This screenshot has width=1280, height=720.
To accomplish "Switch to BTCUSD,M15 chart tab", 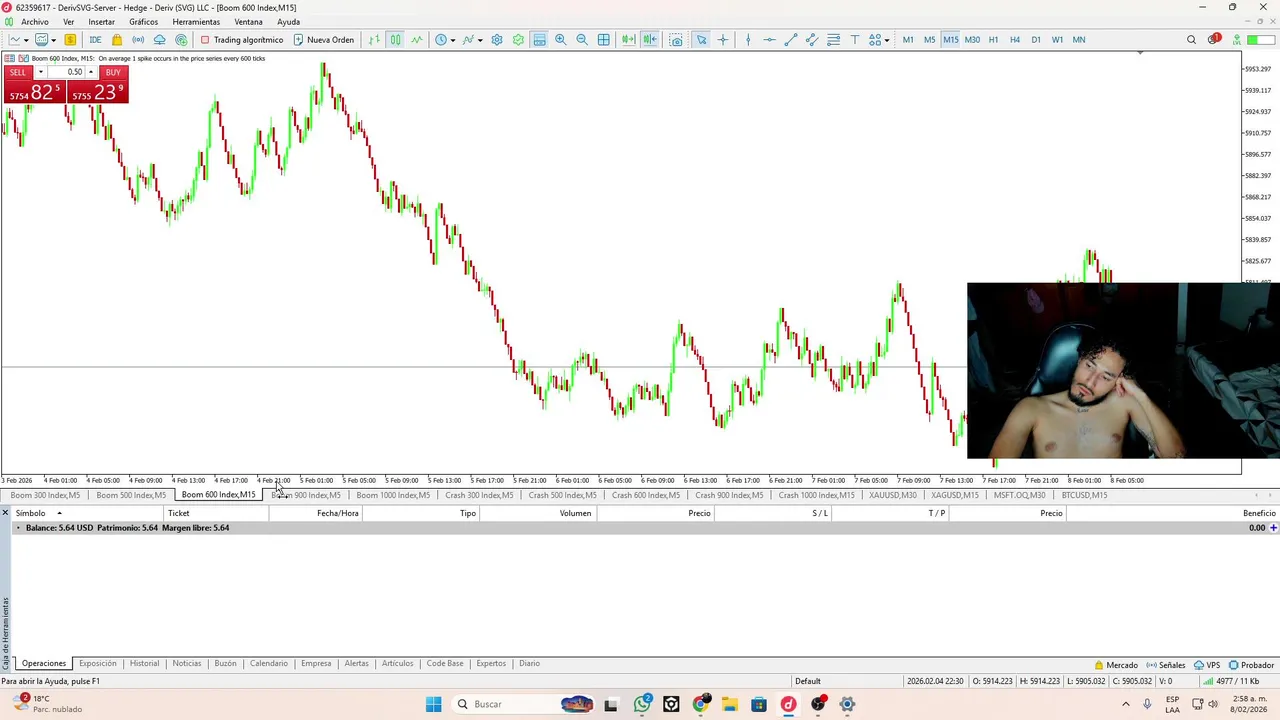I will 1084,495.
